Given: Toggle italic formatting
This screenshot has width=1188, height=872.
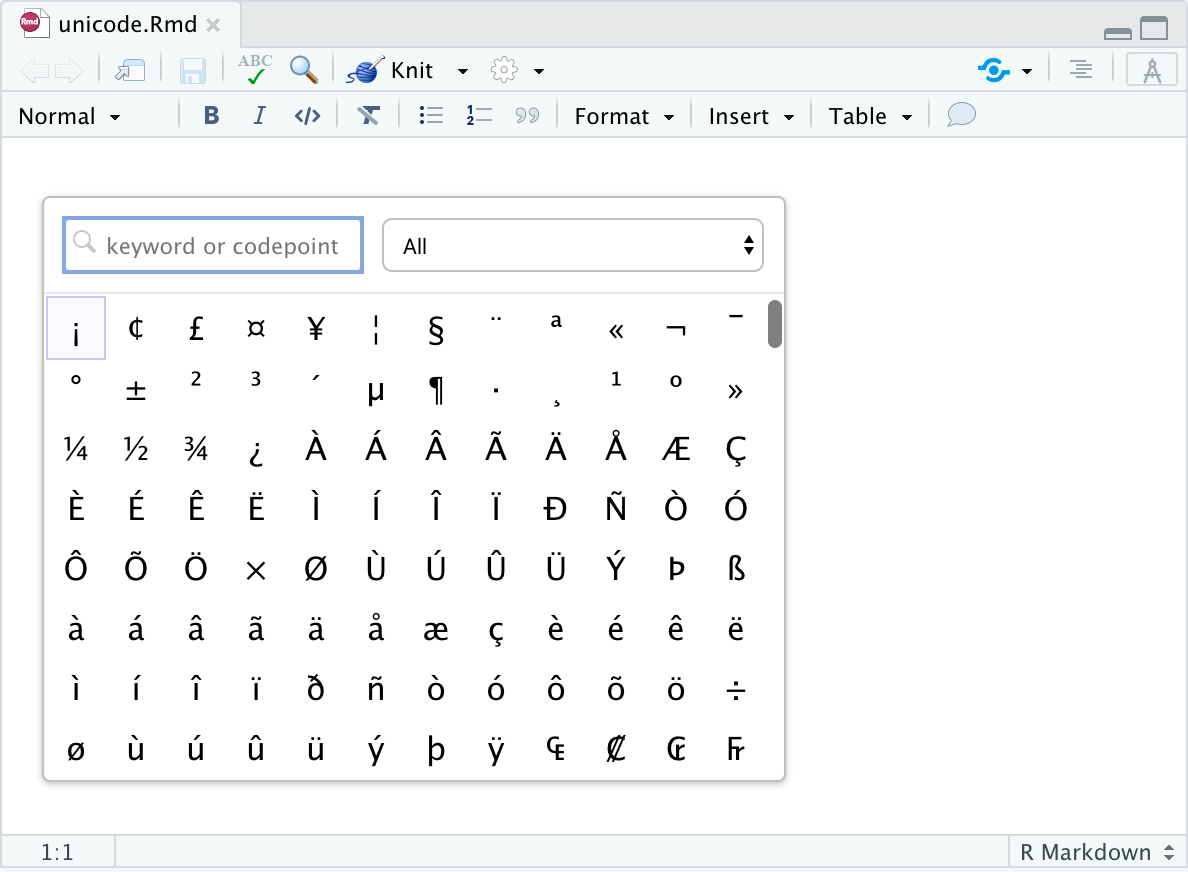Looking at the screenshot, I should [258, 115].
